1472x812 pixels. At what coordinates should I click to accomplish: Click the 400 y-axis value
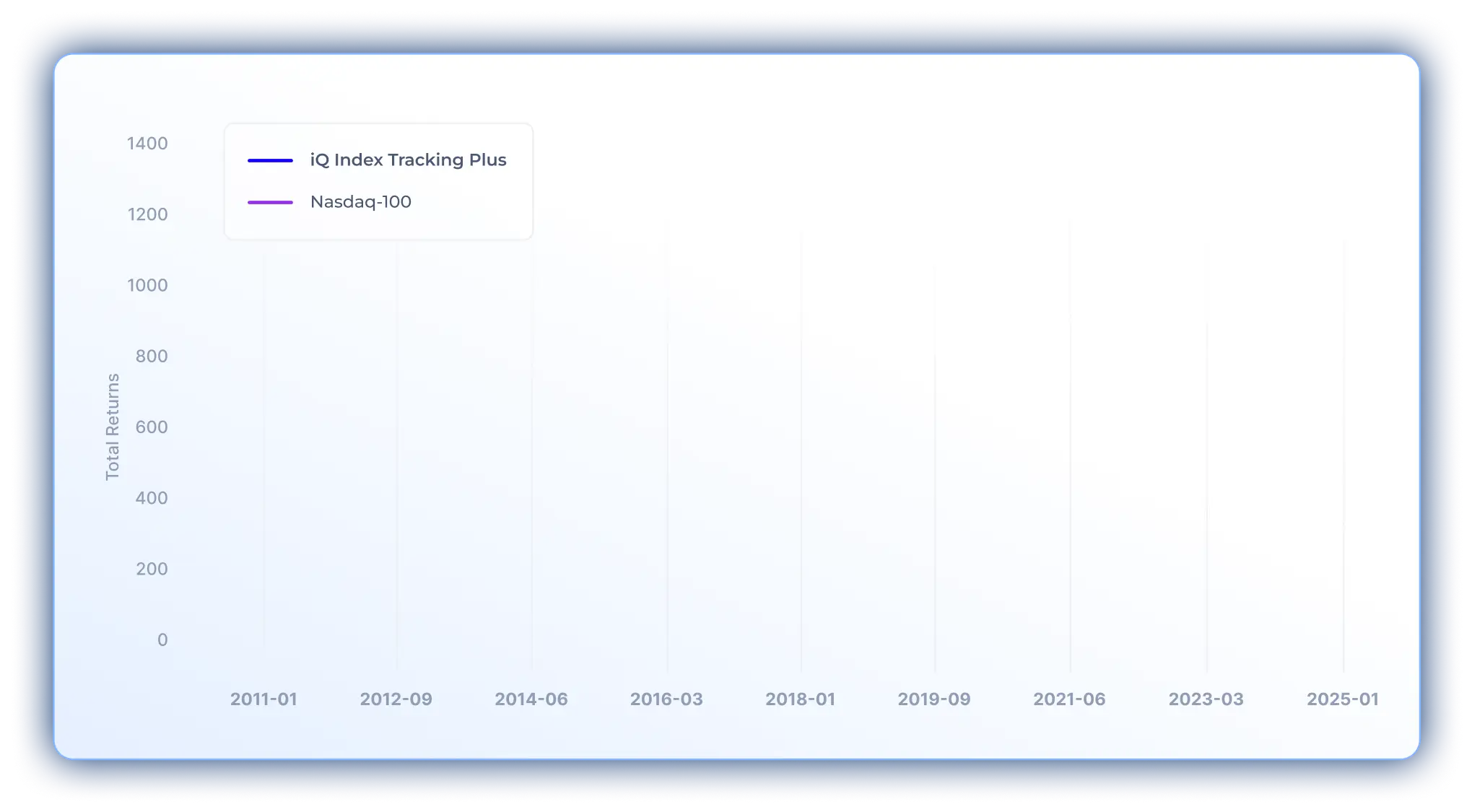tap(152, 498)
